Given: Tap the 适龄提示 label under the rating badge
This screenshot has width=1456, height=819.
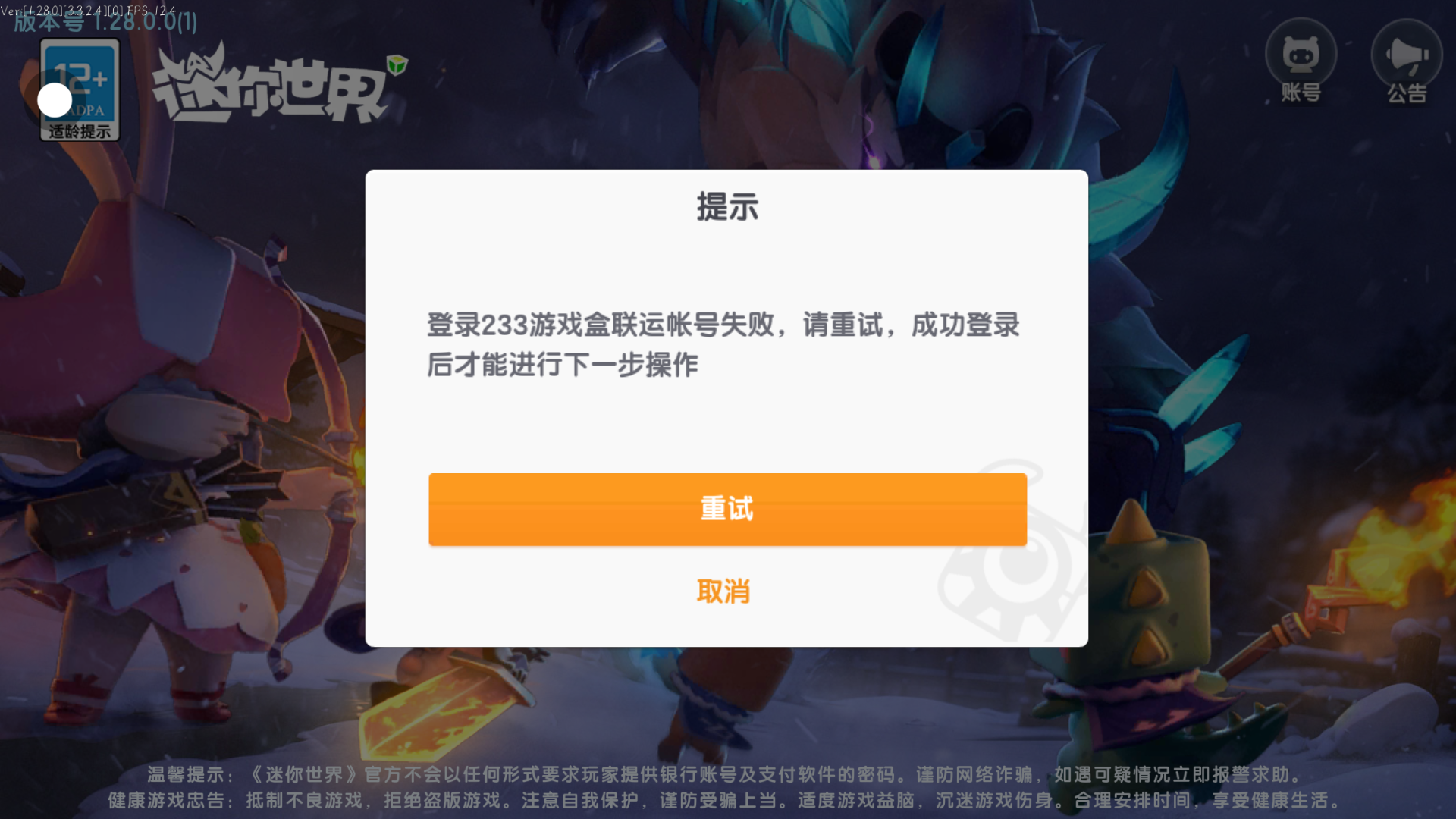Looking at the screenshot, I should point(80,131).
